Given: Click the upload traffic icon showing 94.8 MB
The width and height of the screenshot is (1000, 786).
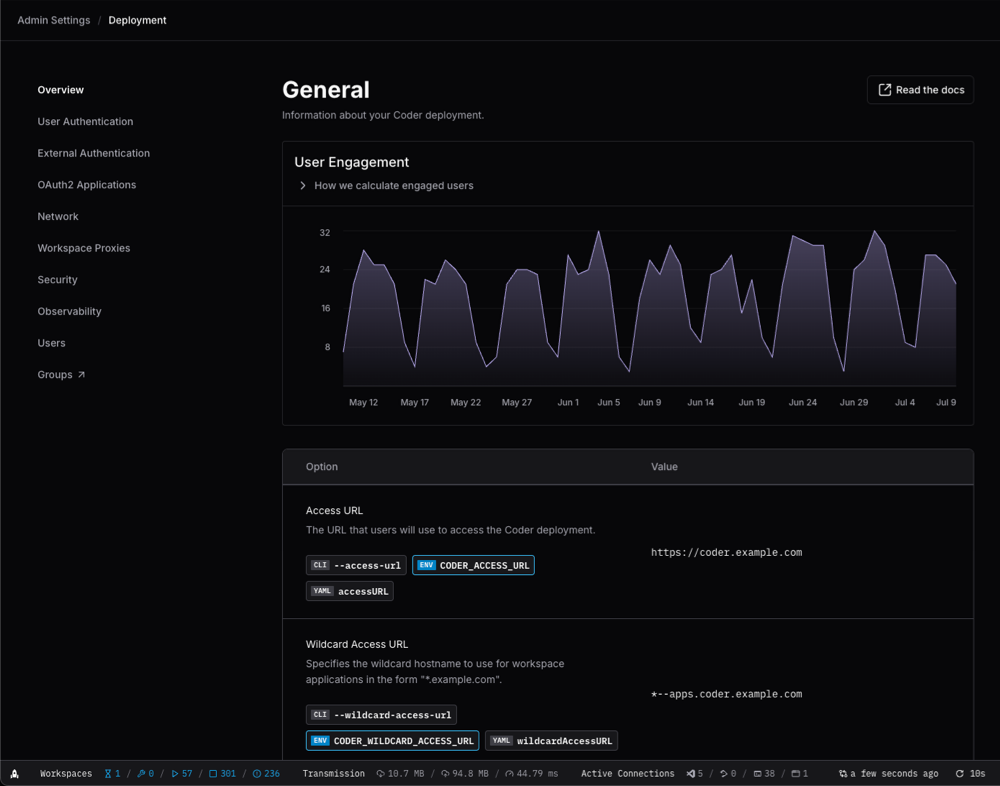Looking at the screenshot, I should coord(445,773).
